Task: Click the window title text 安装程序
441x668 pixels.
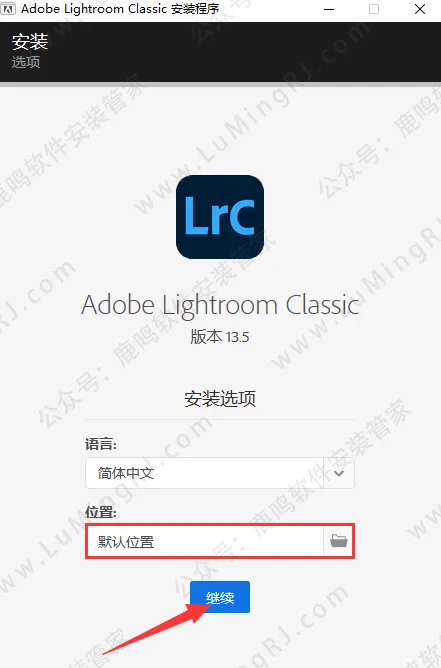Action: coord(195,9)
